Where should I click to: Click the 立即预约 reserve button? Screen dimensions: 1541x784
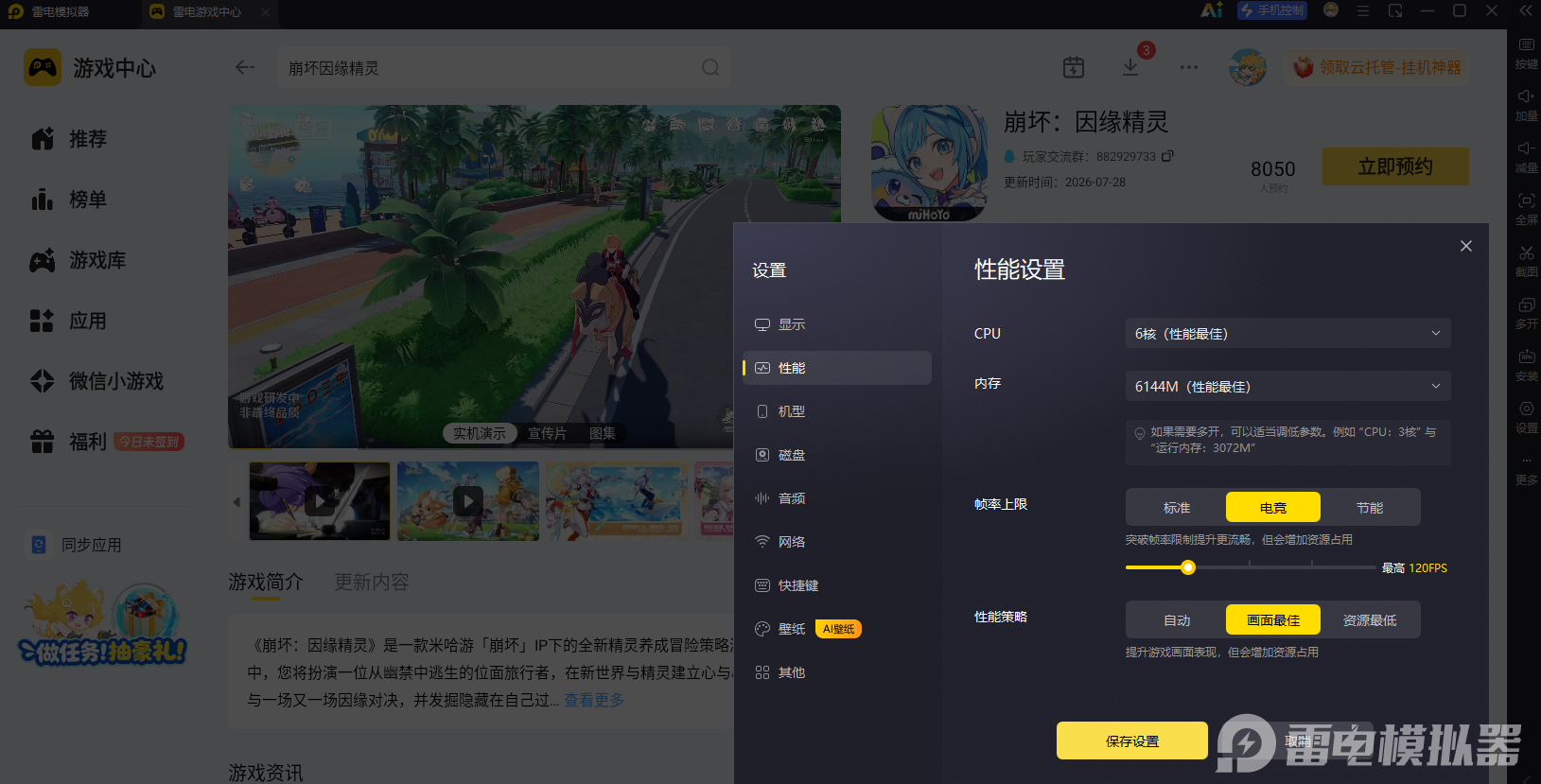[1395, 166]
